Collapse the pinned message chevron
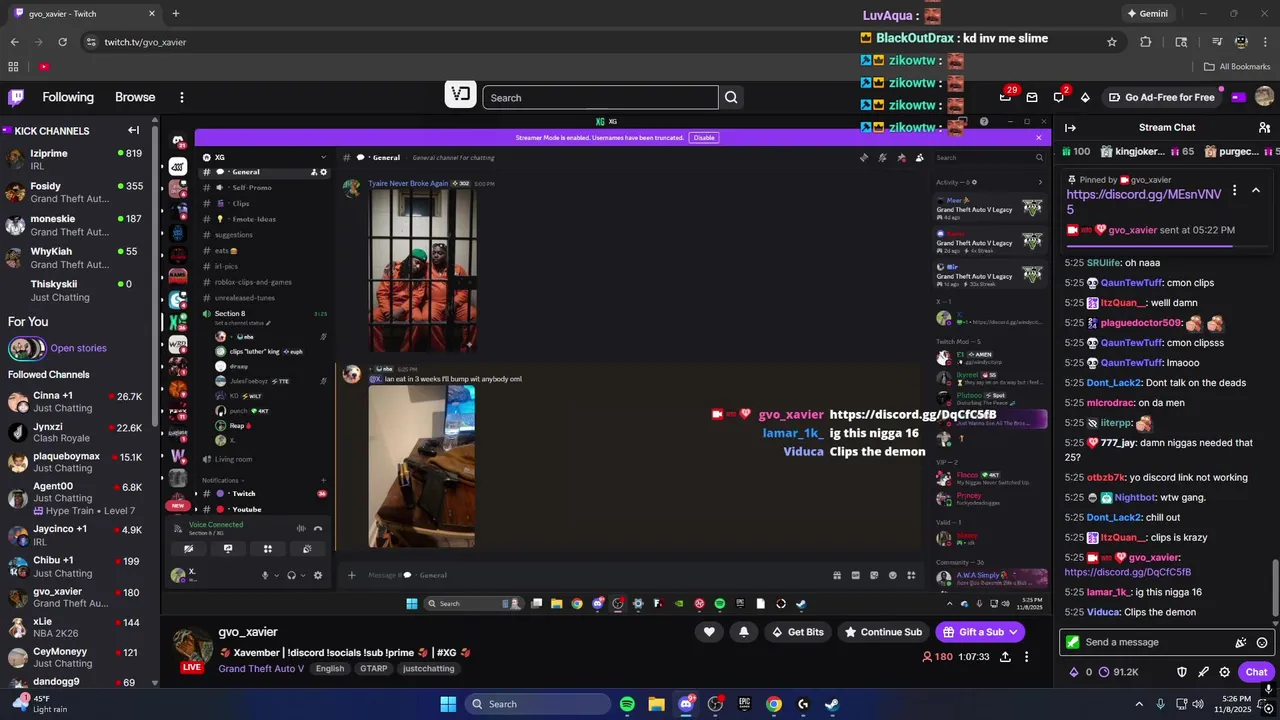 [x=1256, y=190]
